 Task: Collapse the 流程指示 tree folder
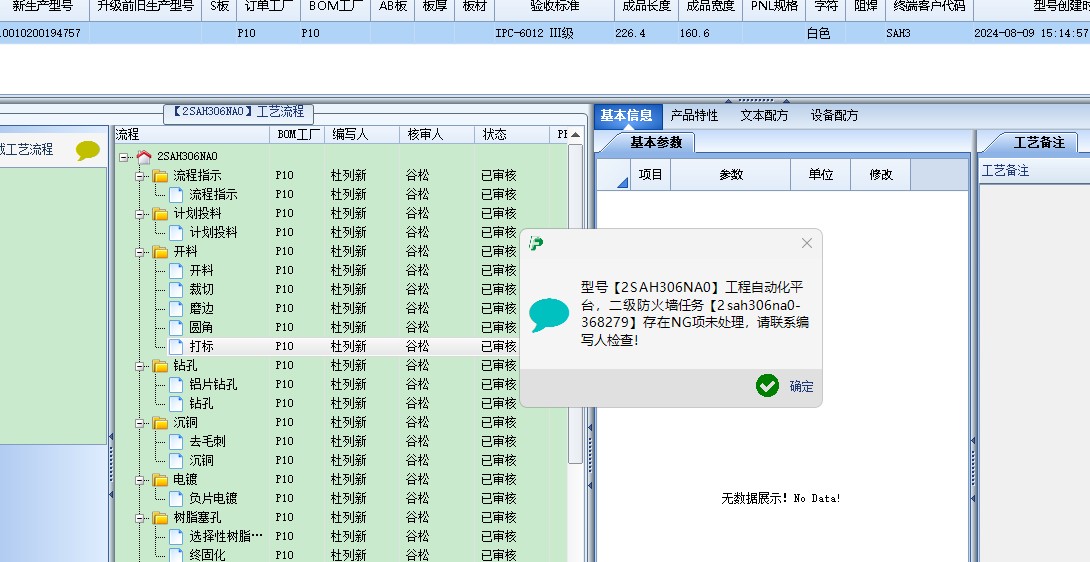140,176
